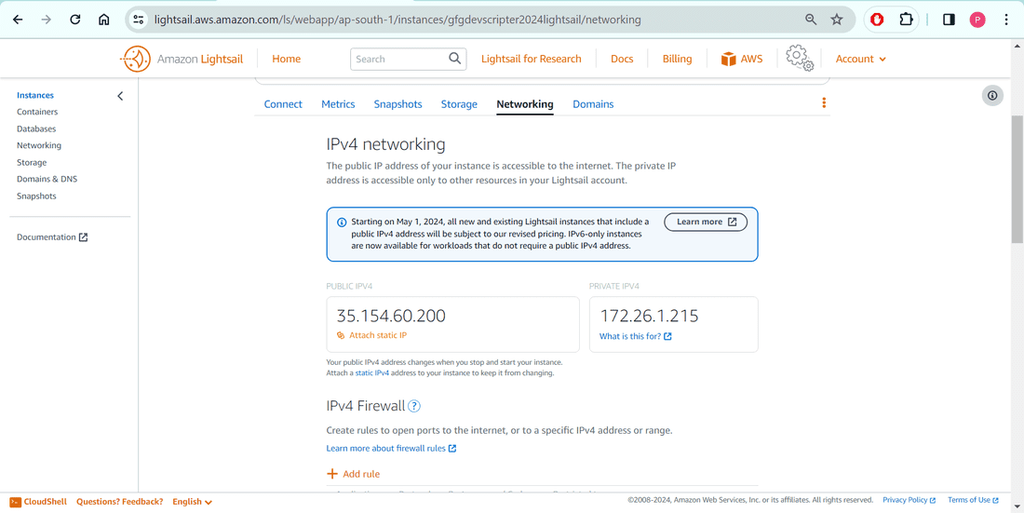Bookmark this page with the star icon

pos(837,19)
